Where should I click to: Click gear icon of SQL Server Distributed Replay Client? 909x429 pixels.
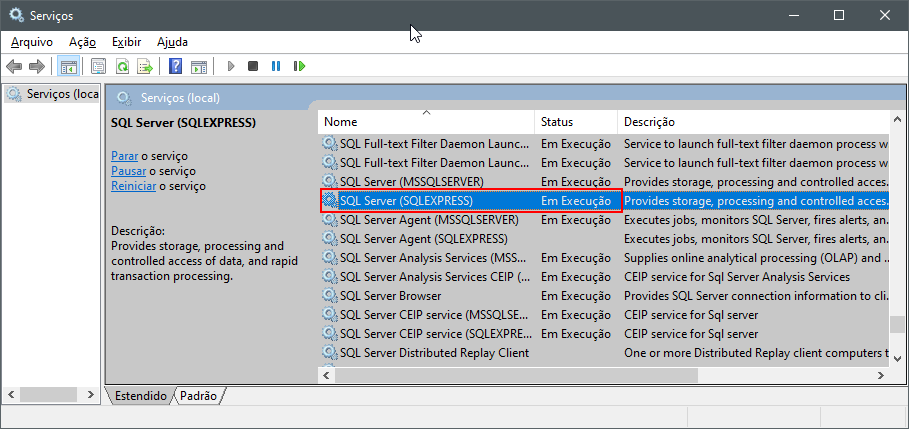click(x=329, y=352)
